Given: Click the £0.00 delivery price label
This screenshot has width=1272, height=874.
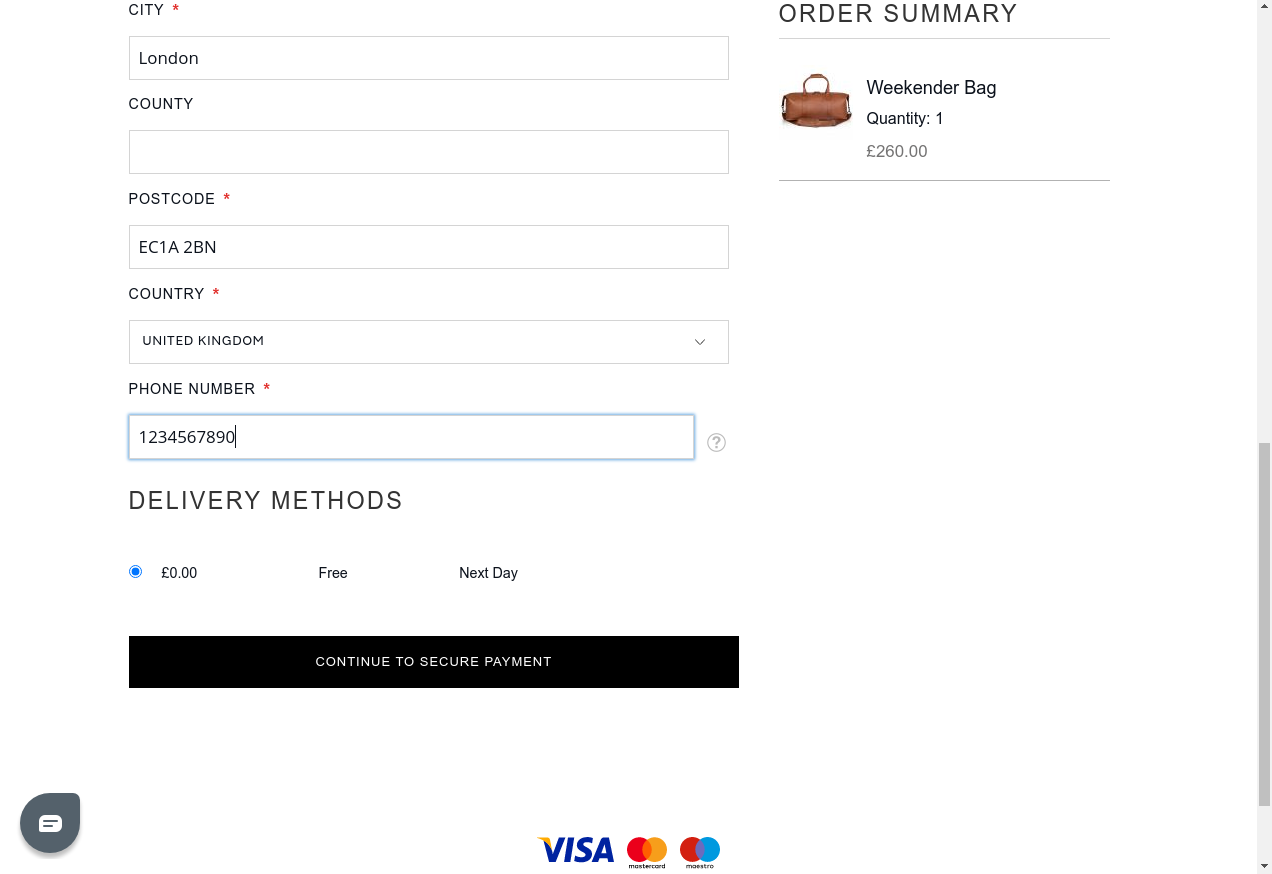Looking at the screenshot, I should coord(179,573).
